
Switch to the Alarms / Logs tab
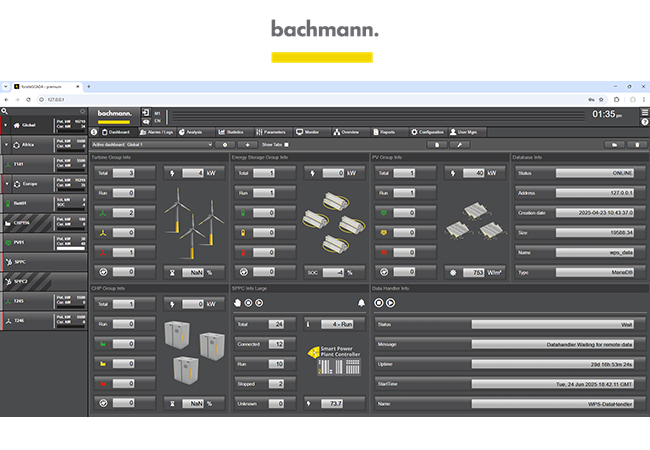[156, 132]
